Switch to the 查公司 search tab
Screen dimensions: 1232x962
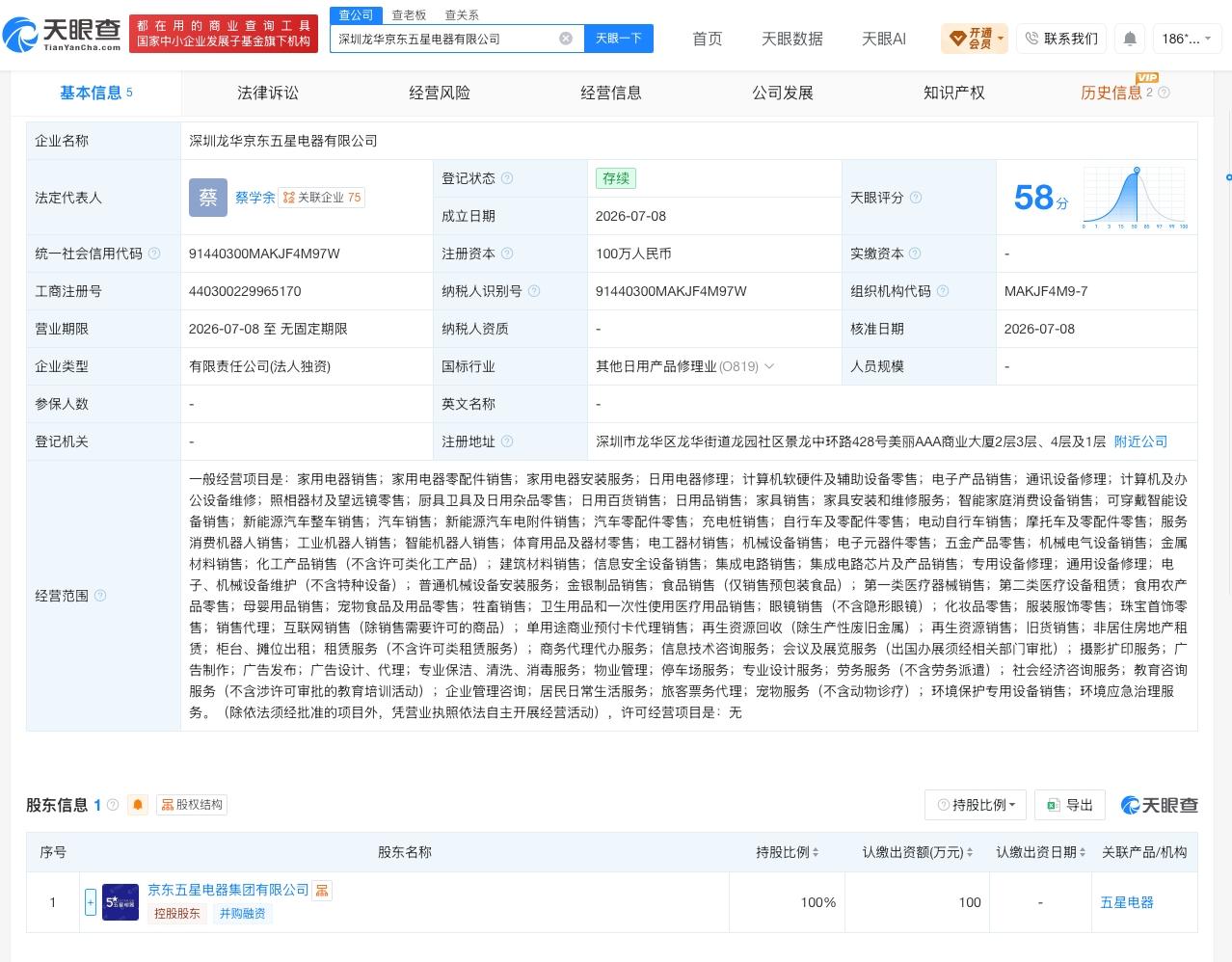click(x=356, y=15)
